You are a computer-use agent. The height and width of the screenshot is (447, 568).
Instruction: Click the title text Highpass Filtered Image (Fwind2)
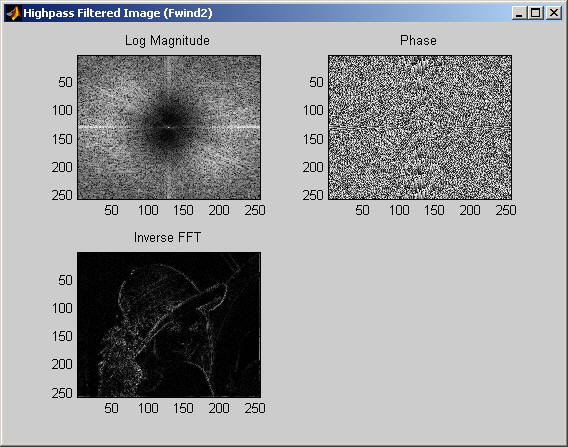pos(118,13)
